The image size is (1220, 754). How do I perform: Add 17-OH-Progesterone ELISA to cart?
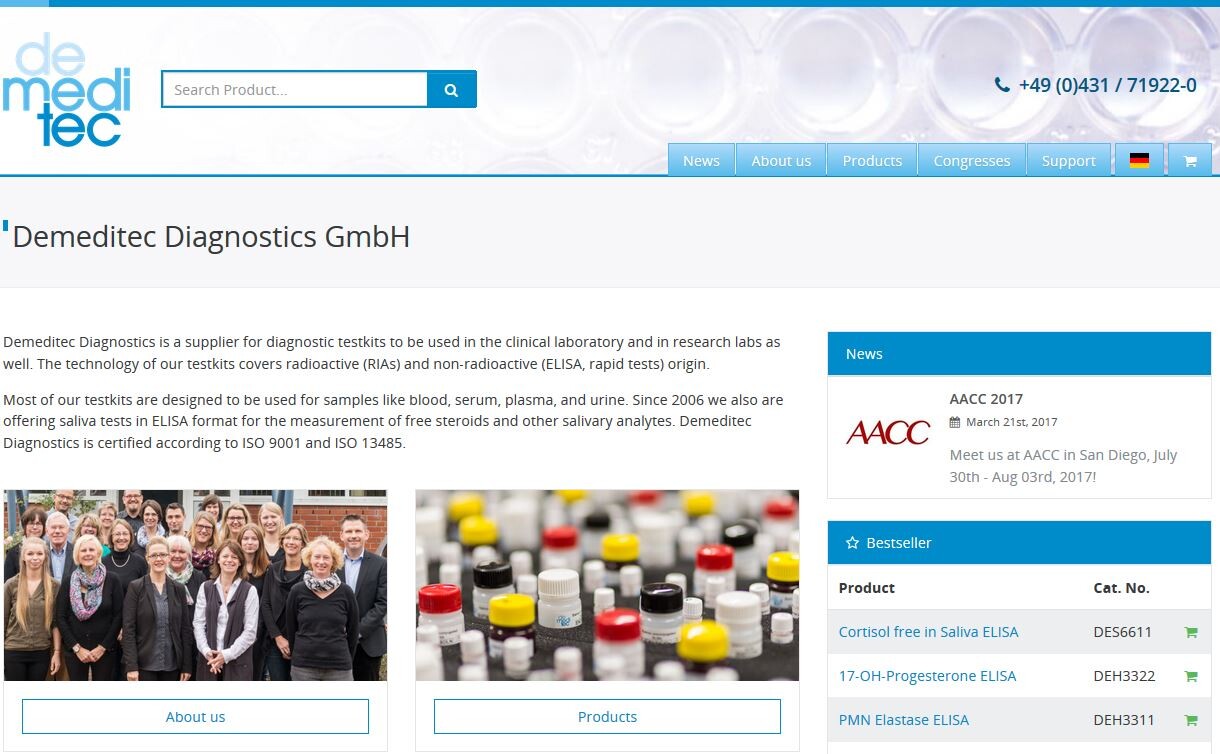1190,676
